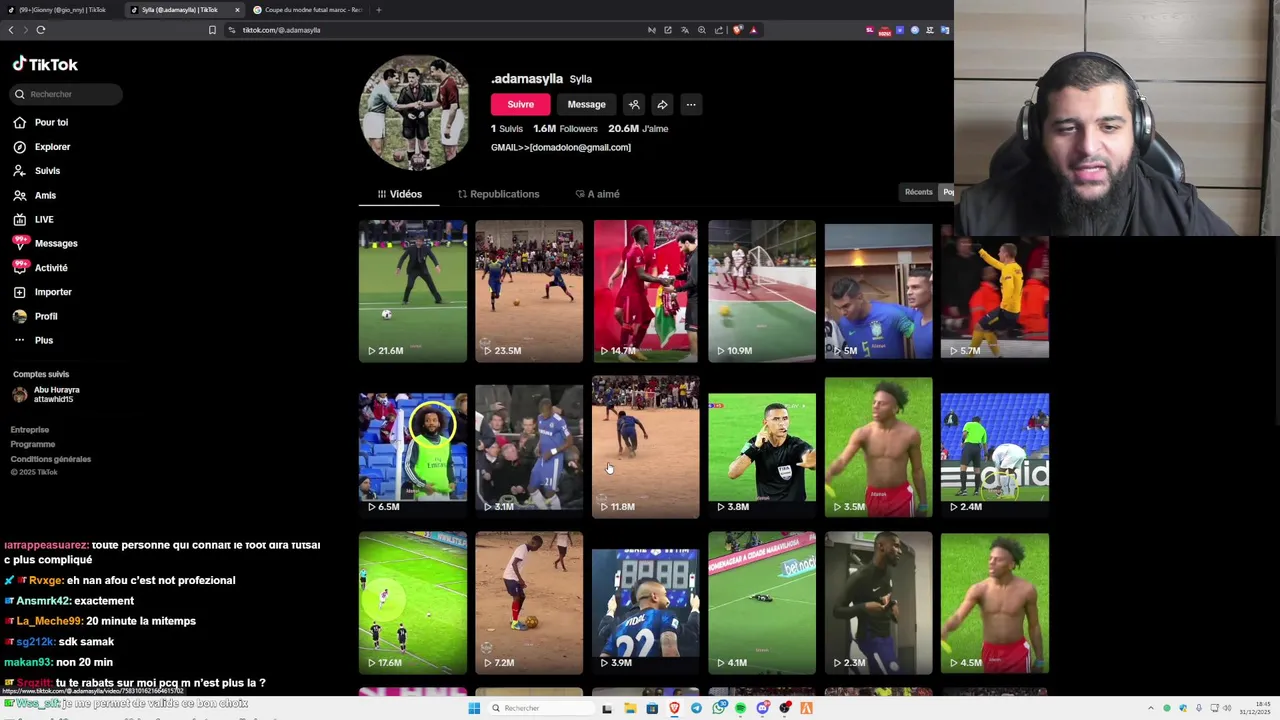This screenshot has width=1280, height=720.
Task: Open the .adamasylla profile picture
Action: pyautogui.click(x=414, y=112)
